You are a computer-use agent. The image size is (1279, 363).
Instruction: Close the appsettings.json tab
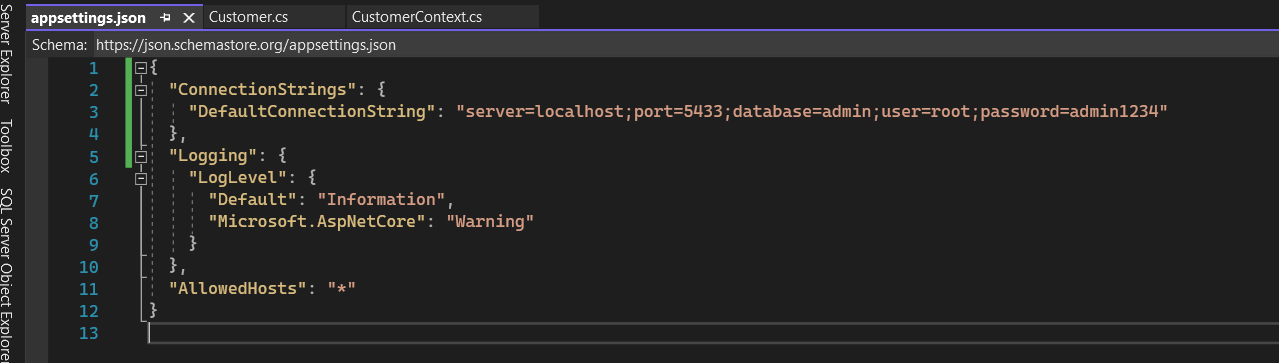click(188, 18)
